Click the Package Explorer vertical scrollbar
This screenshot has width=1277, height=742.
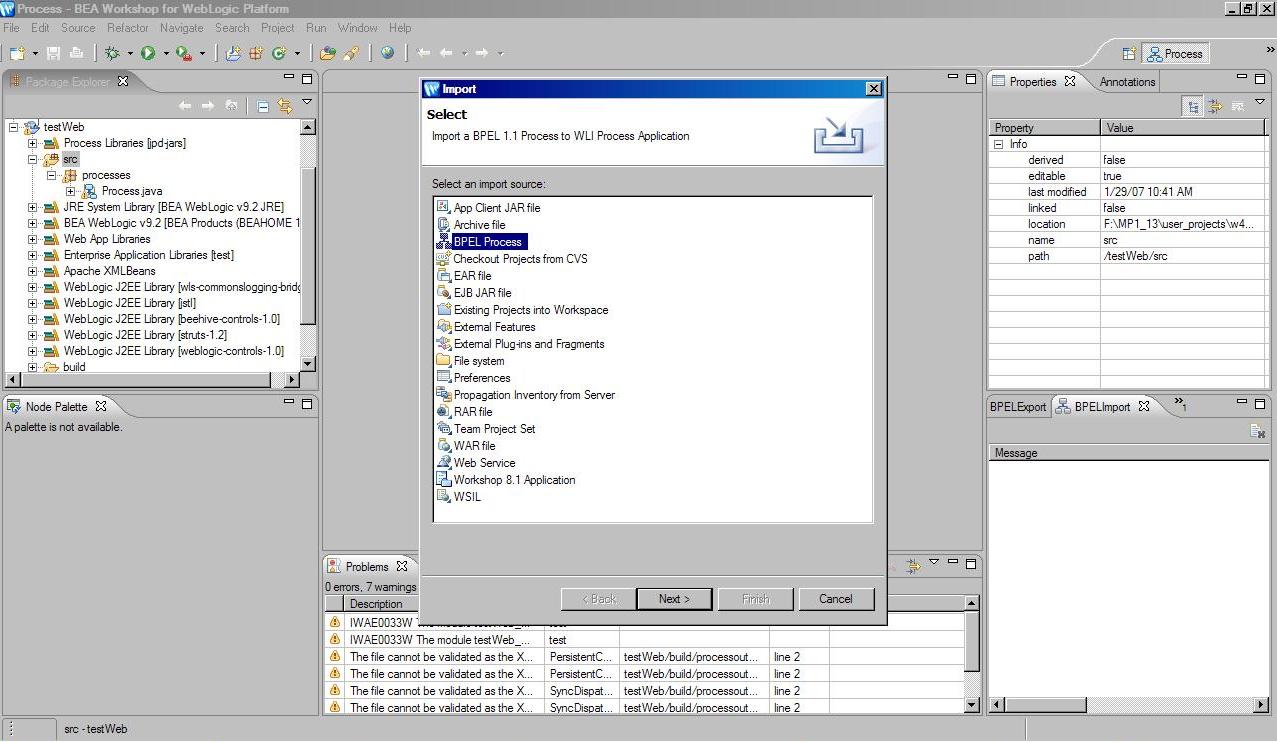(x=308, y=246)
